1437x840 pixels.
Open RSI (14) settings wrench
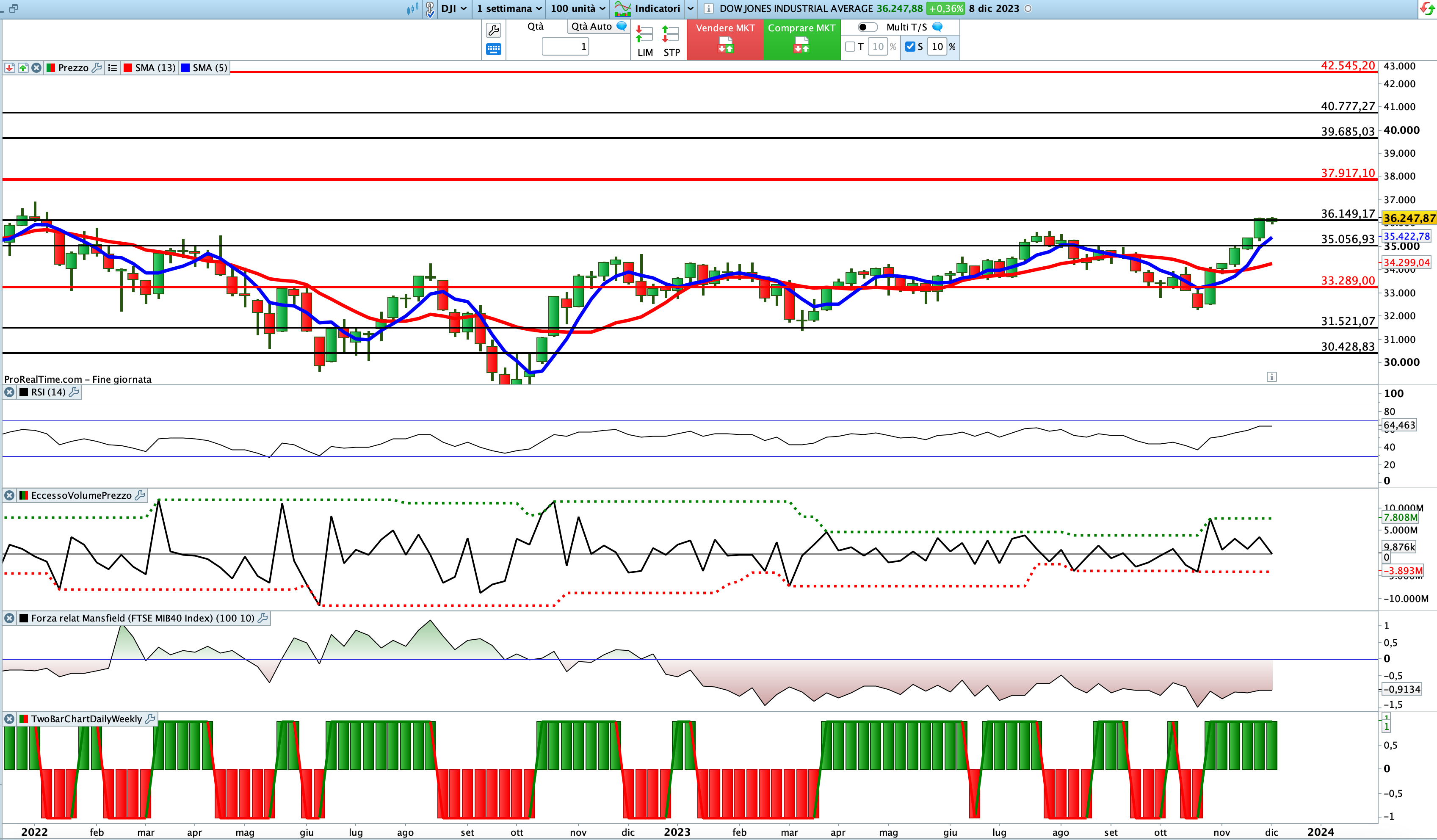click(x=74, y=392)
